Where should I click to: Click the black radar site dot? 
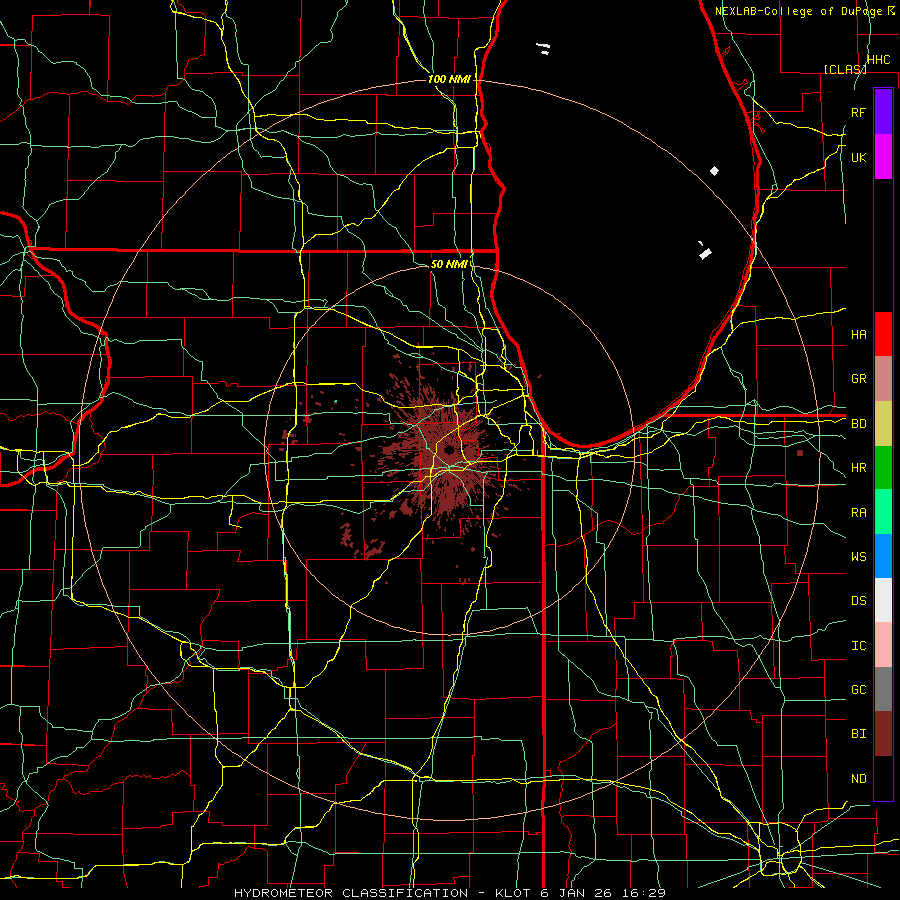(x=448, y=451)
